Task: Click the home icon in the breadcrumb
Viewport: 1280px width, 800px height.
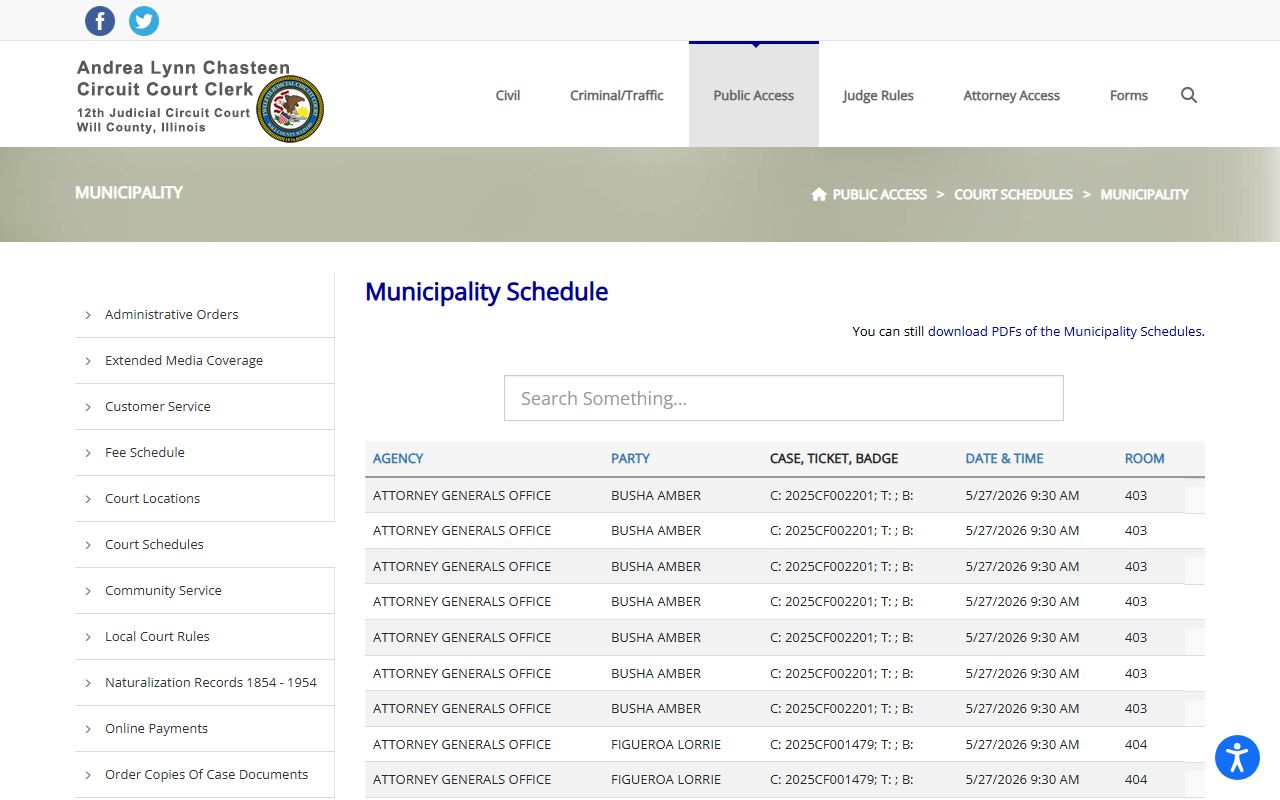Action: pos(819,194)
